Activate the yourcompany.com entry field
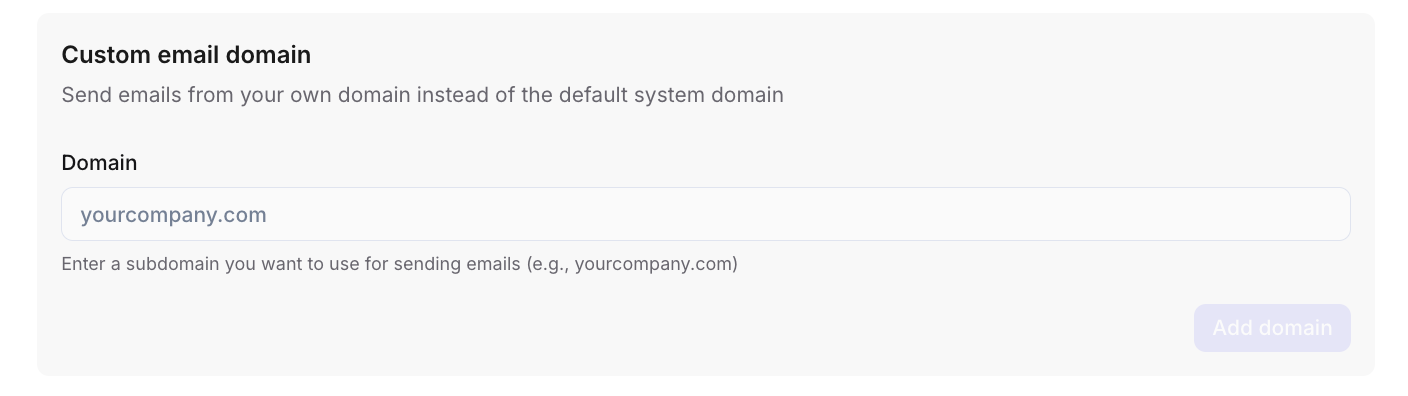 705,214
